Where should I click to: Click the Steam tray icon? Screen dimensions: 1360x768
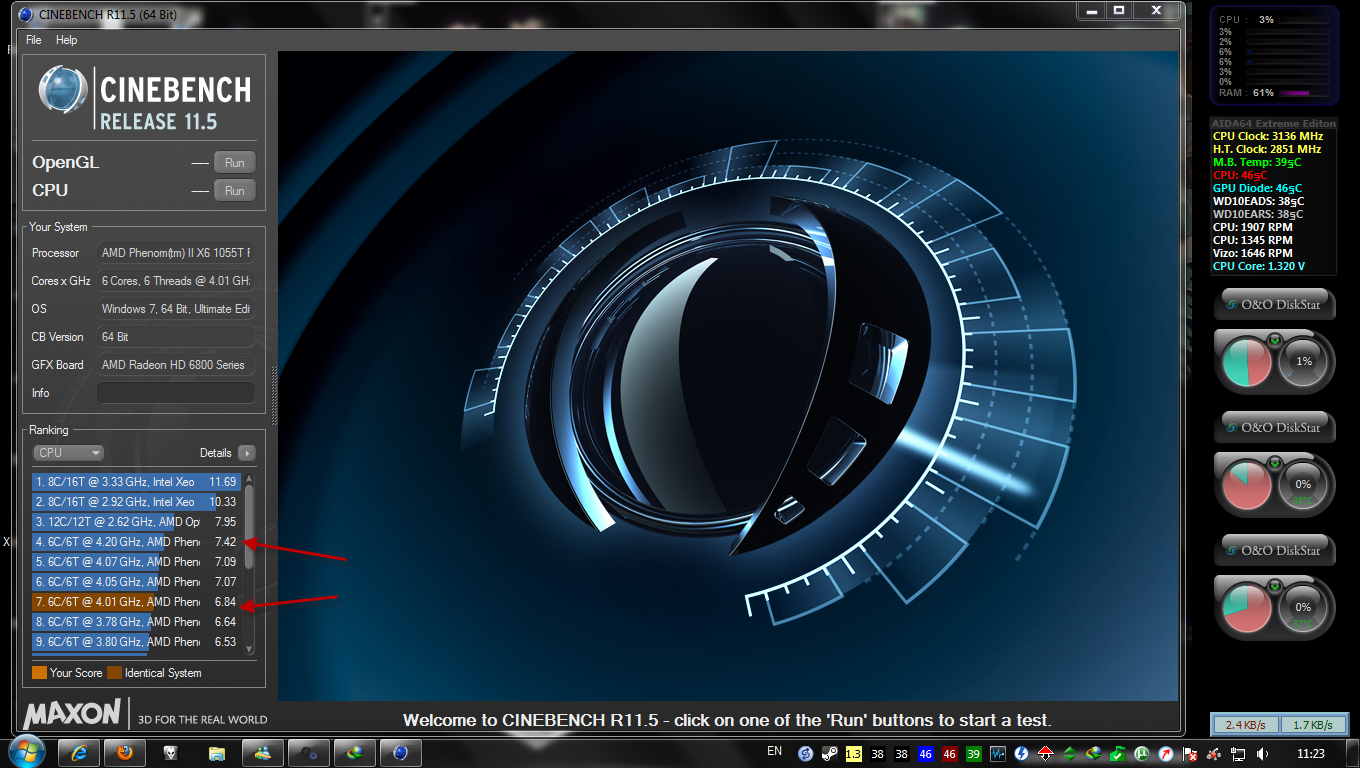click(x=829, y=753)
